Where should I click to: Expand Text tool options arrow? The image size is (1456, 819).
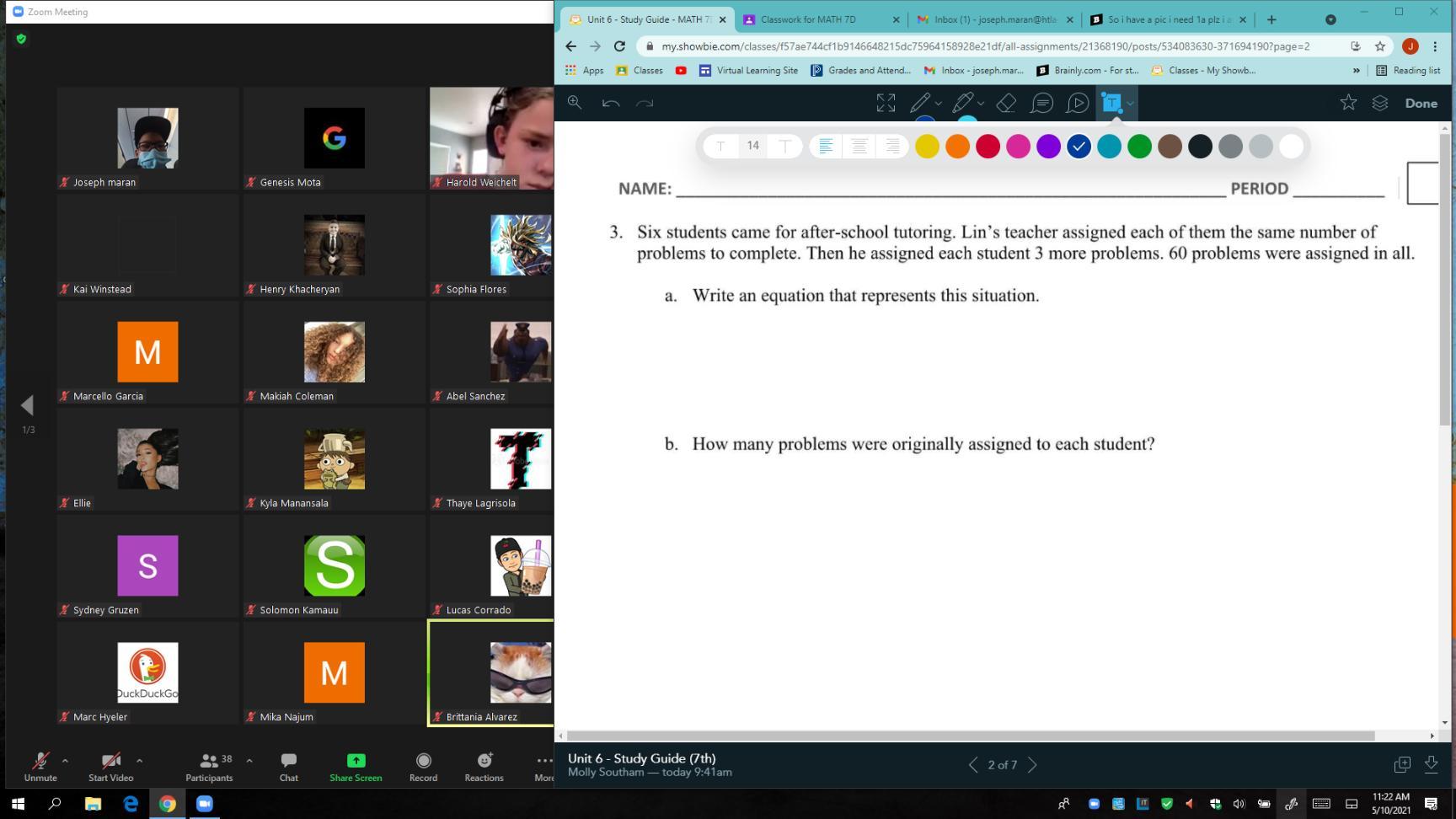click(1130, 104)
